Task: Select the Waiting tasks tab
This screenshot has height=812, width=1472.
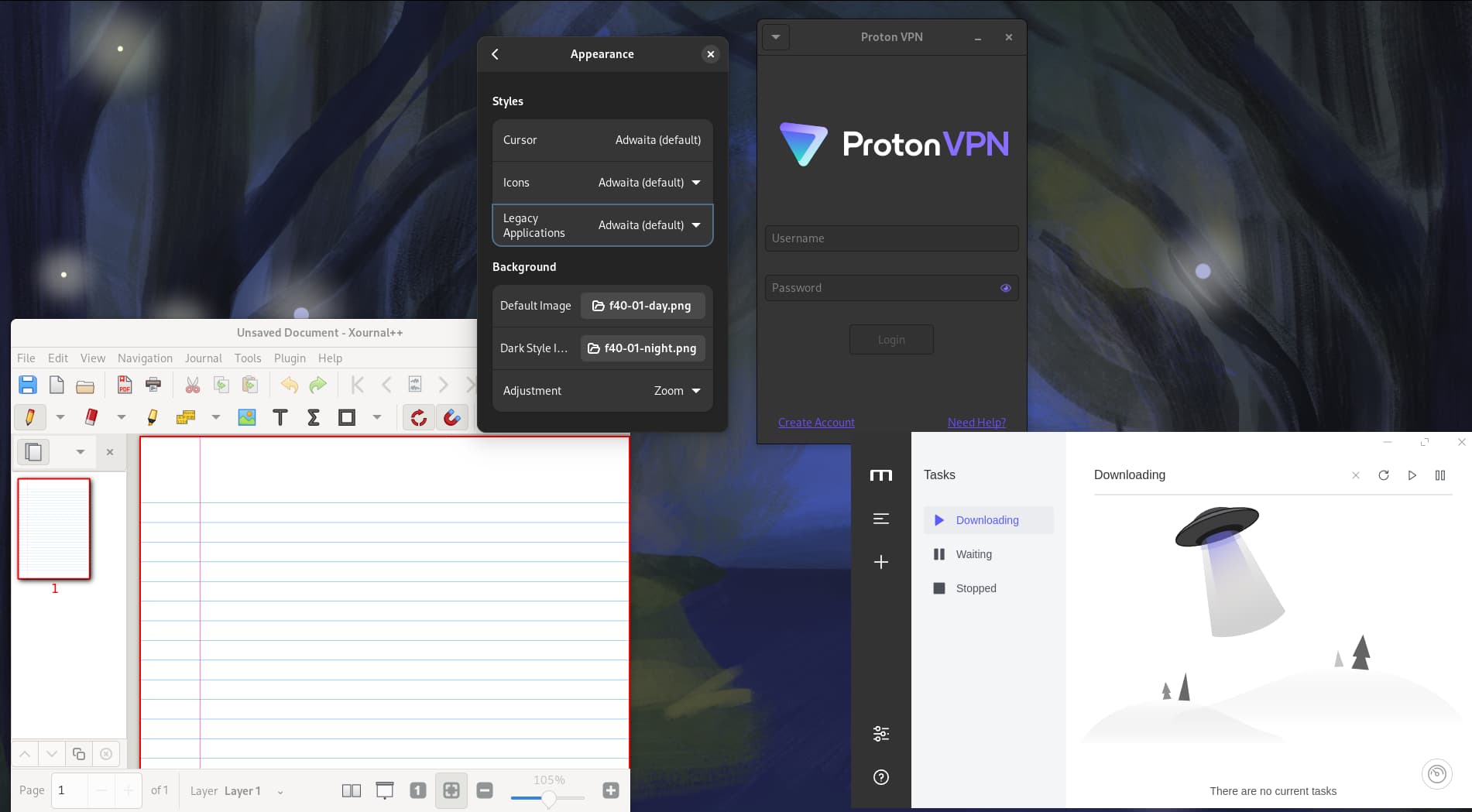Action: click(x=973, y=554)
